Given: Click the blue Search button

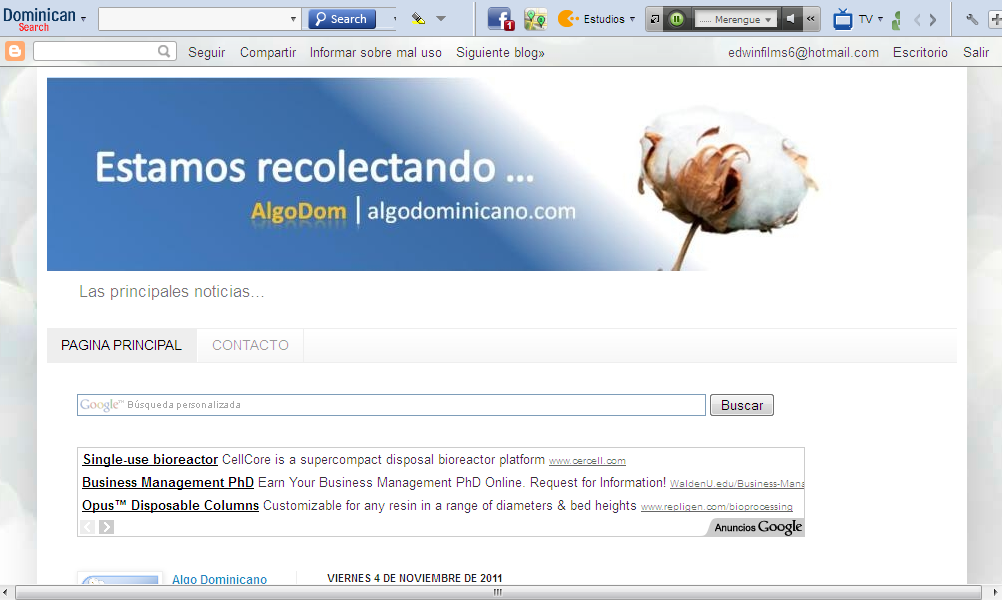Looking at the screenshot, I should point(342,19).
